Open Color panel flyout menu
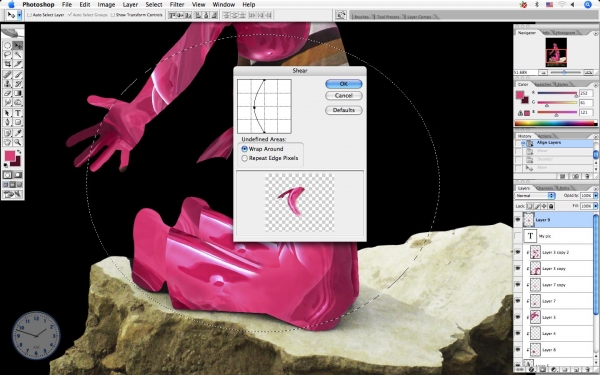The width and height of the screenshot is (600, 375). pos(596,85)
